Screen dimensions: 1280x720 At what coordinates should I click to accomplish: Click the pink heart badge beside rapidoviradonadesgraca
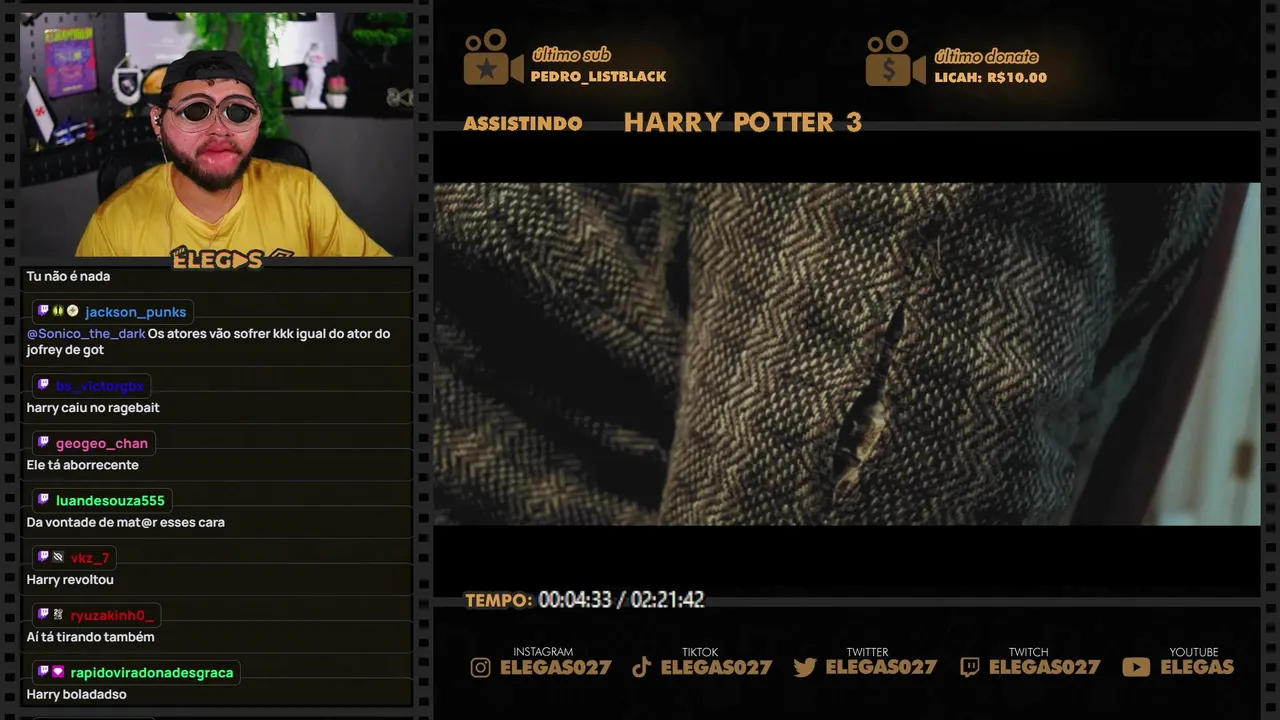58,672
